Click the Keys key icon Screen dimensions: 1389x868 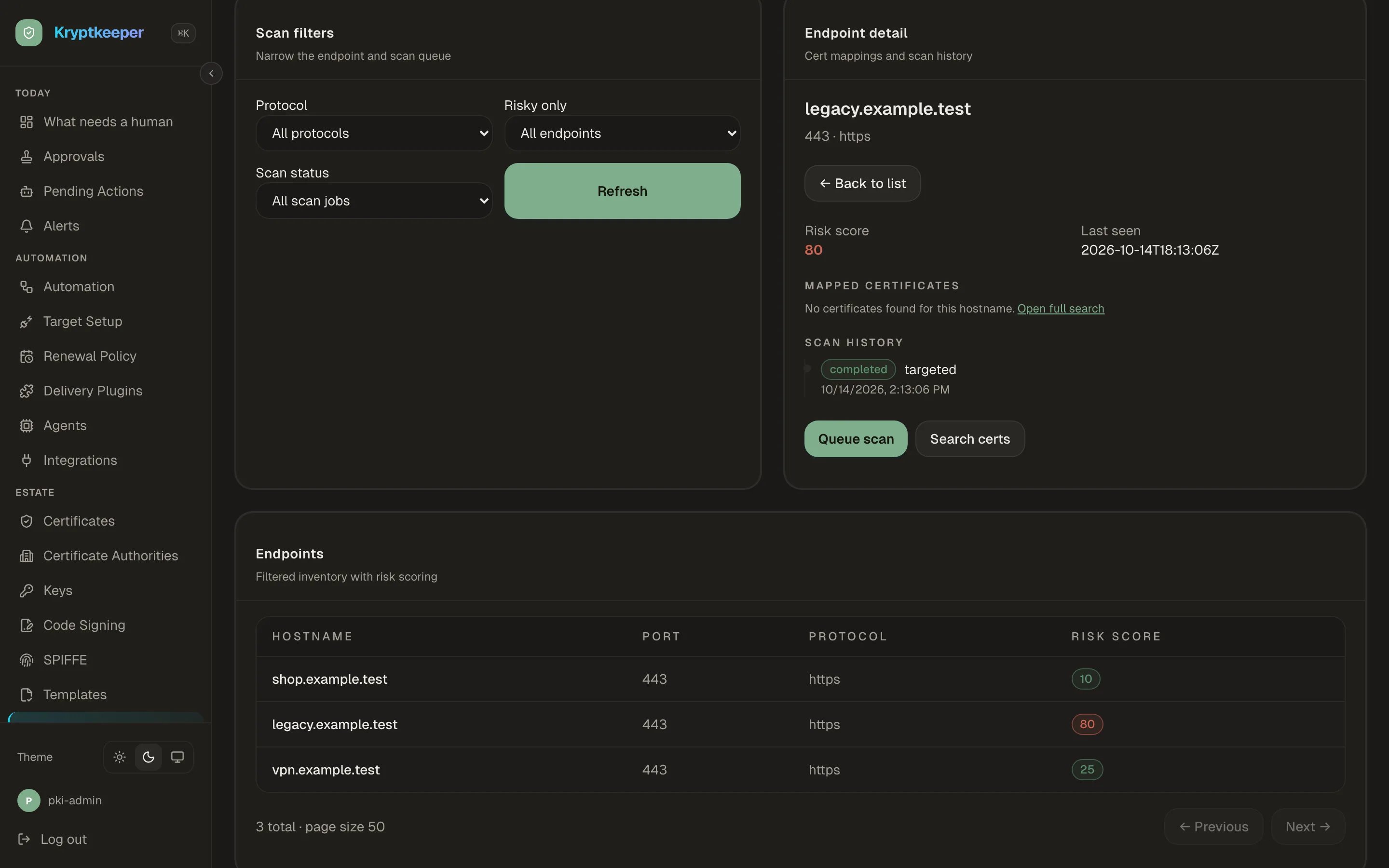pos(27,591)
